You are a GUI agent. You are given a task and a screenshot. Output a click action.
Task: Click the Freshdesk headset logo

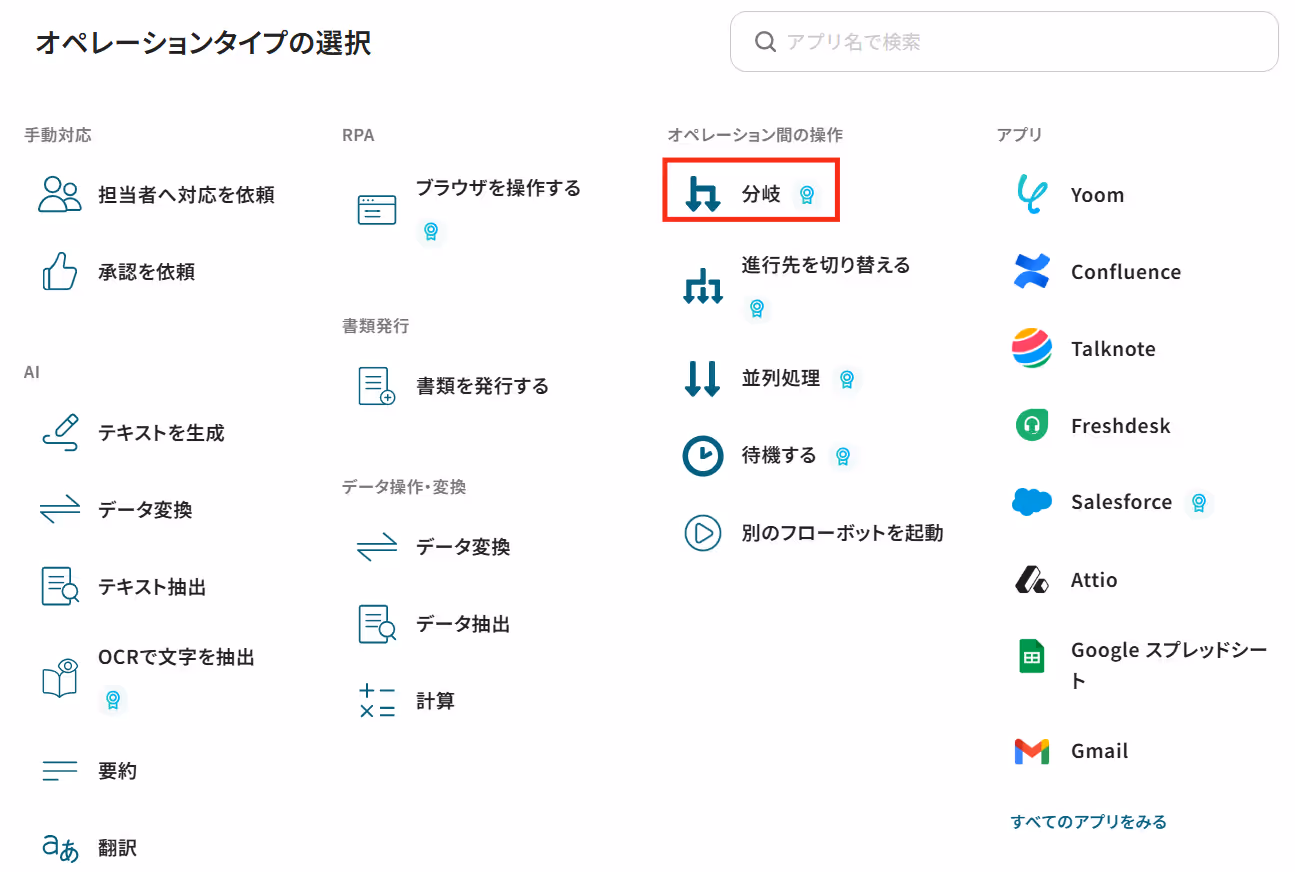coord(1032,425)
